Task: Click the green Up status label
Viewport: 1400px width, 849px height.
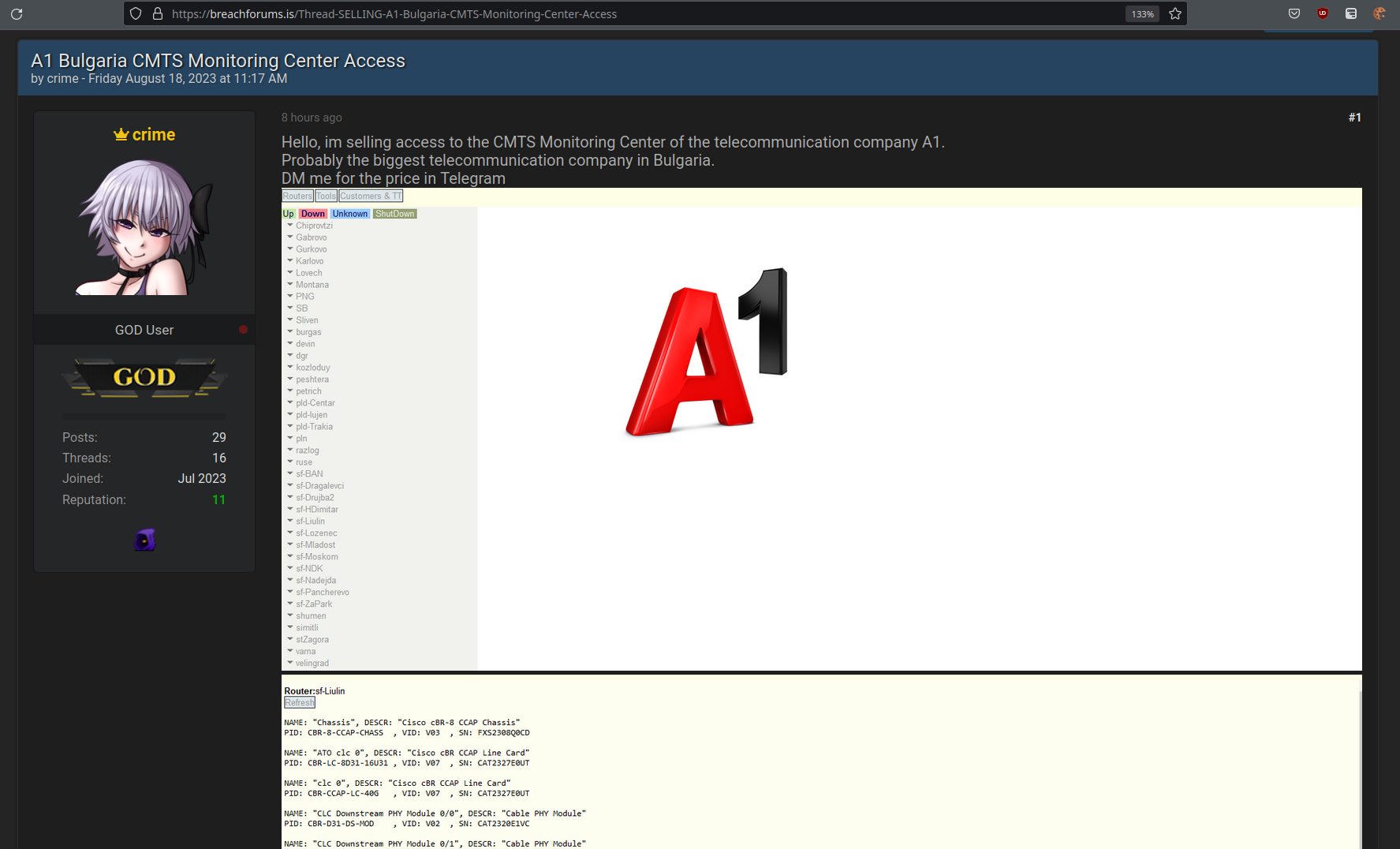Action: 288,214
